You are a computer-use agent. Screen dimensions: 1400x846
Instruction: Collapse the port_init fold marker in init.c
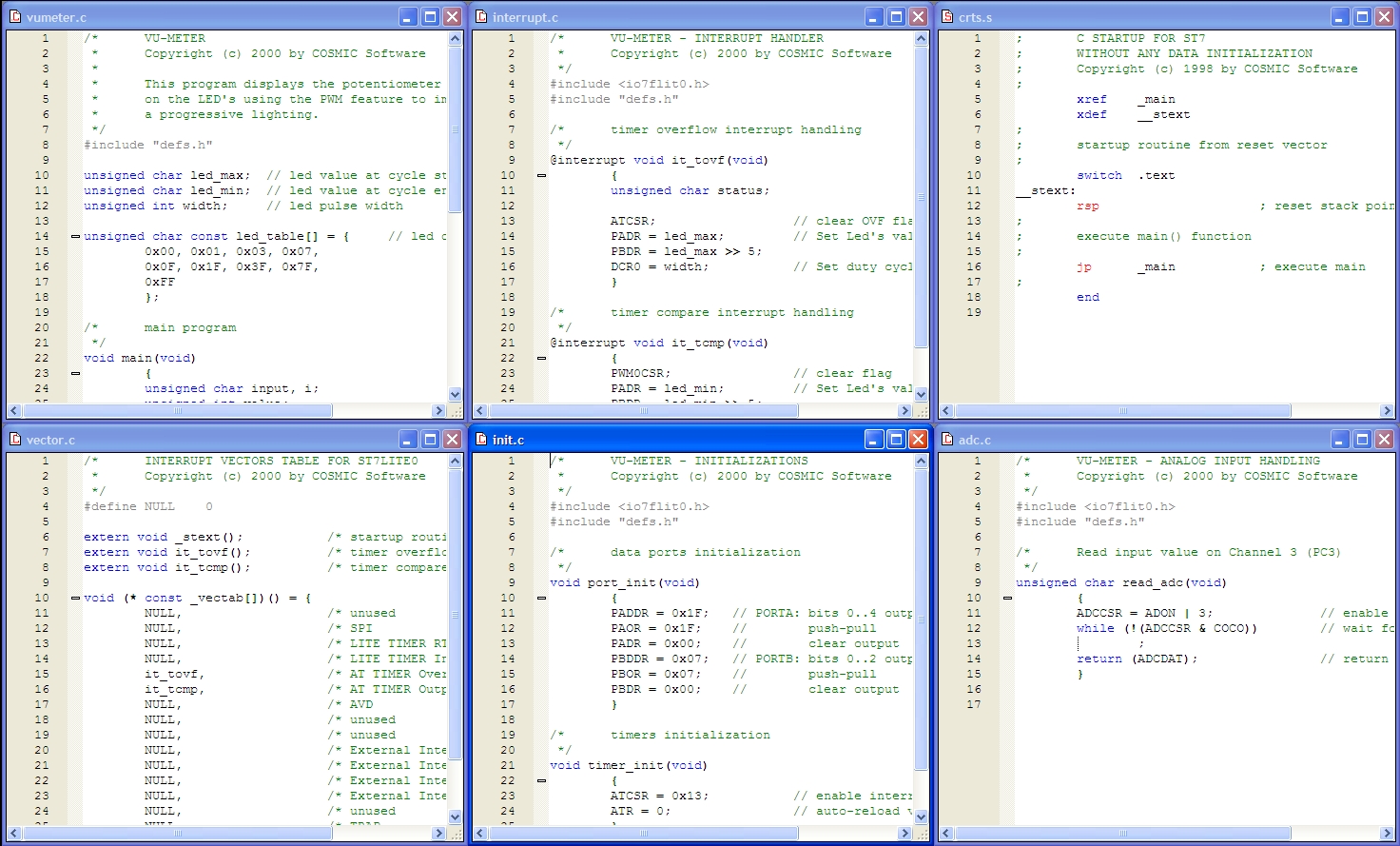coord(541,598)
